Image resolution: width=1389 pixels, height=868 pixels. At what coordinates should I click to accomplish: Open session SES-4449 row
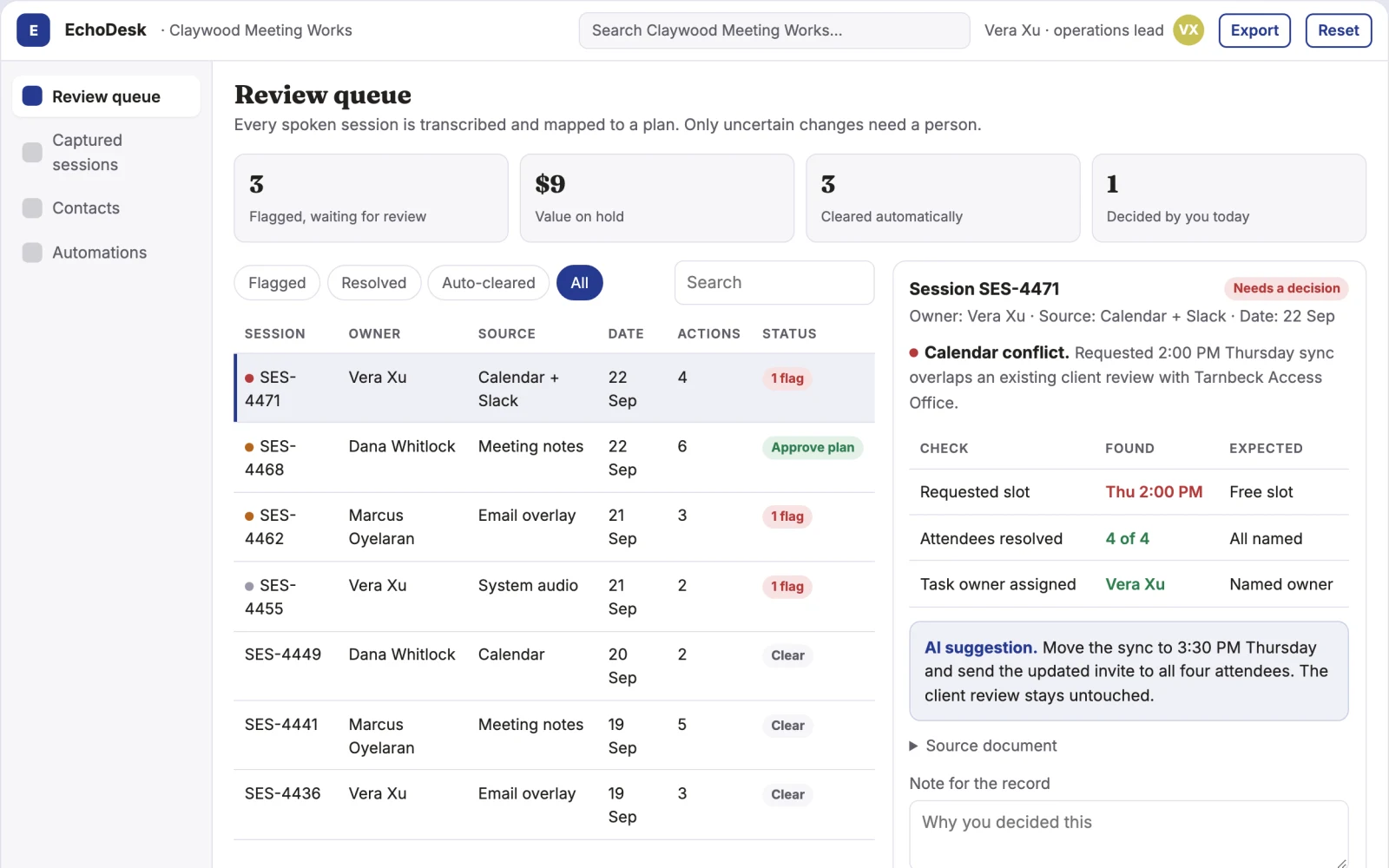pos(554,666)
